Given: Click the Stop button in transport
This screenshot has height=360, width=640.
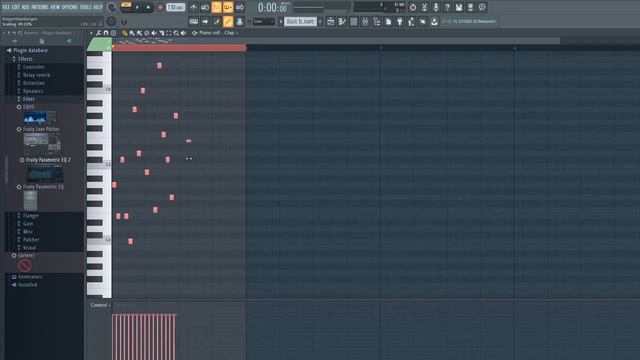Looking at the screenshot, I should pos(148,7).
